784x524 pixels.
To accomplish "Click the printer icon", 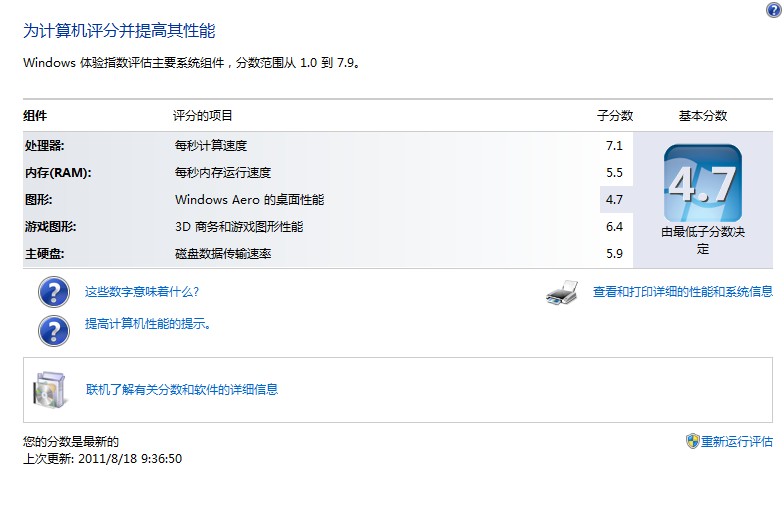I will click(x=562, y=293).
